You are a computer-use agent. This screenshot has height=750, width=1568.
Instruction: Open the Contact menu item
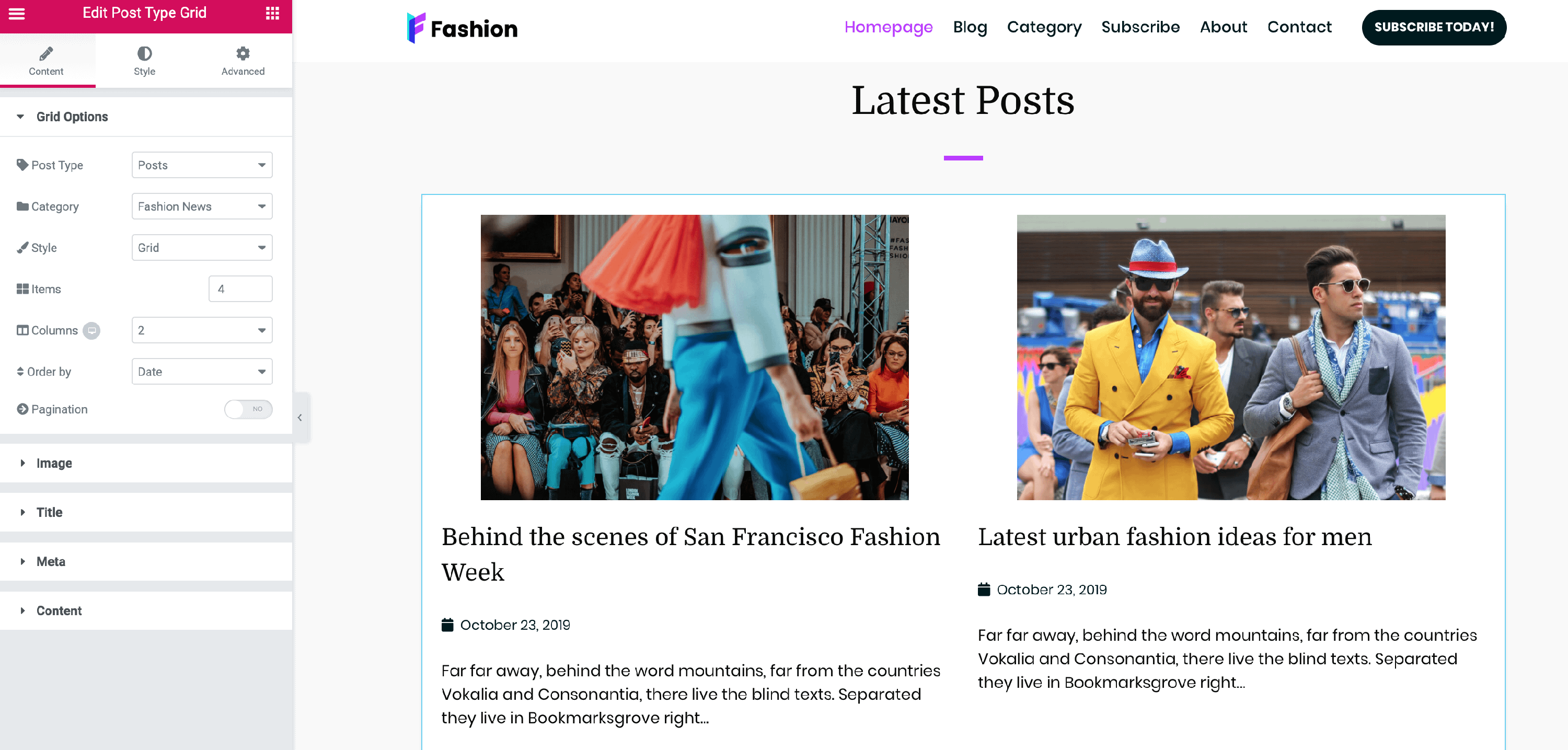pos(1299,27)
